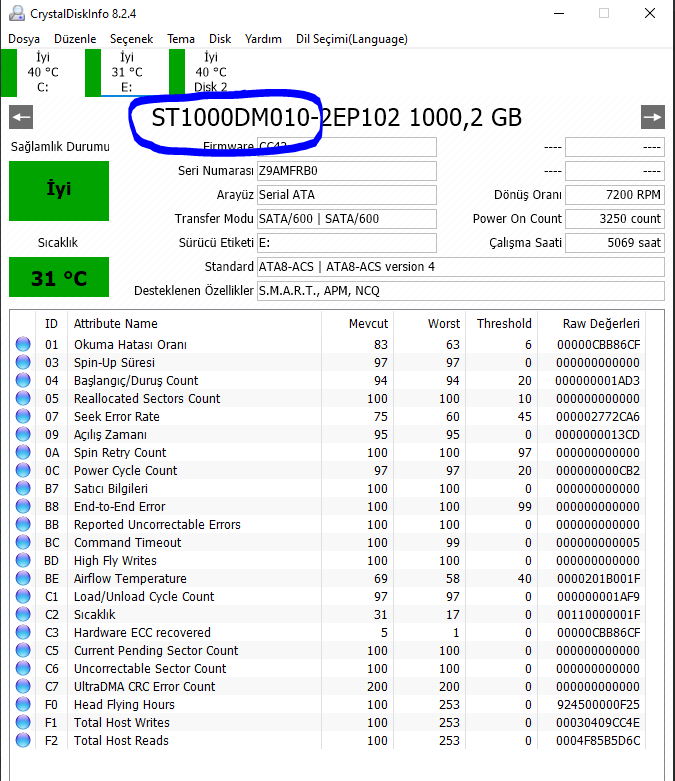Image resolution: width=675 pixels, height=781 pixels.
Task: Select the C: drive tab at 40 °C
Action: point(34,72)
